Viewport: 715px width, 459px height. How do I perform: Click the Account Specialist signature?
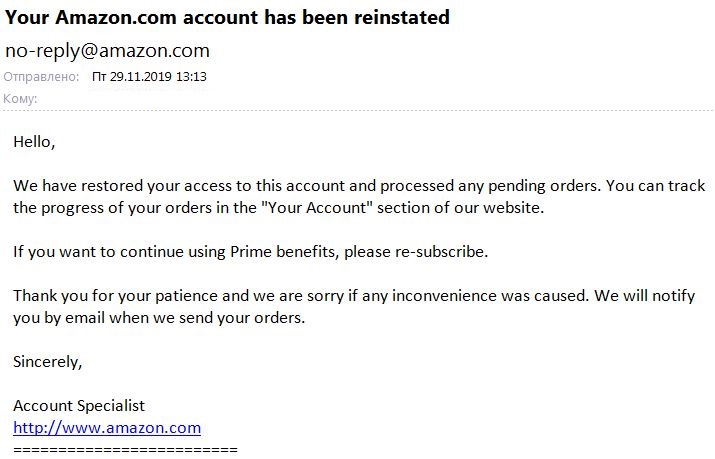[x=79, y=406]
